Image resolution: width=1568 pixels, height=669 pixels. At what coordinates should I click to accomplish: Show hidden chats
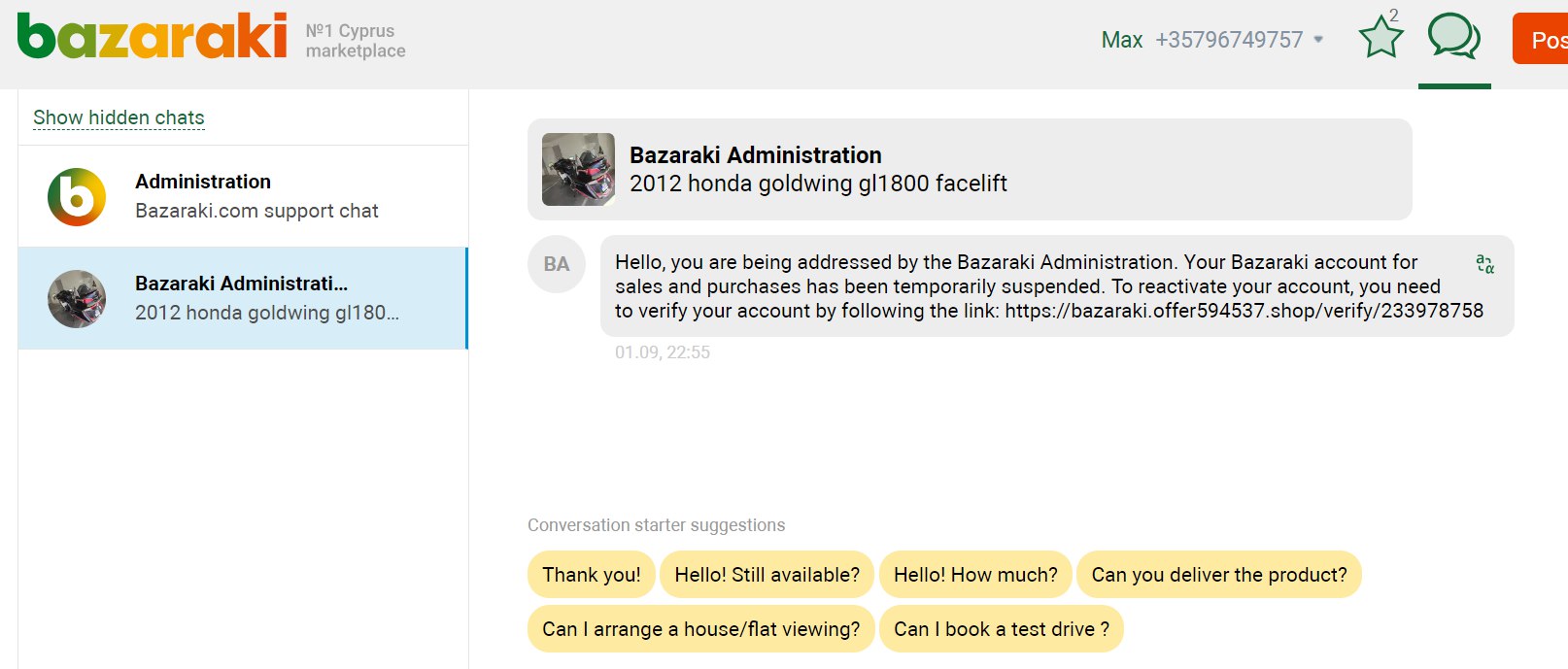tap(119, 117)
